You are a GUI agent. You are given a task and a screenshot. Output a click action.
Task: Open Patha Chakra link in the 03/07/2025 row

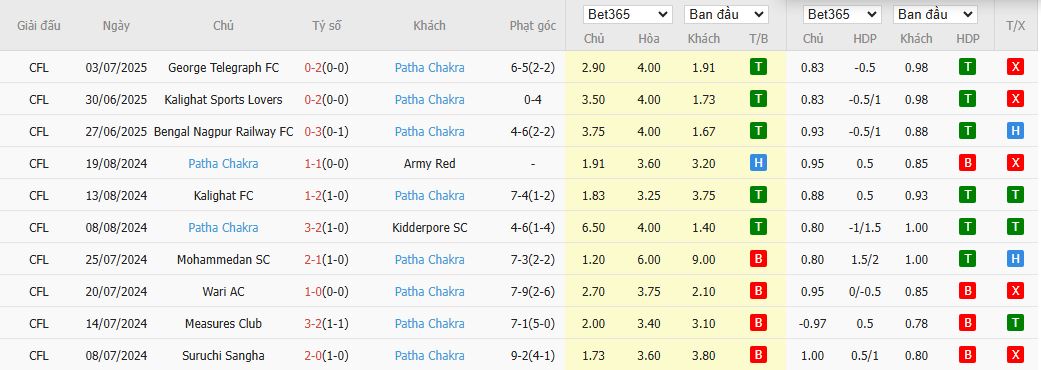(430, 67)
